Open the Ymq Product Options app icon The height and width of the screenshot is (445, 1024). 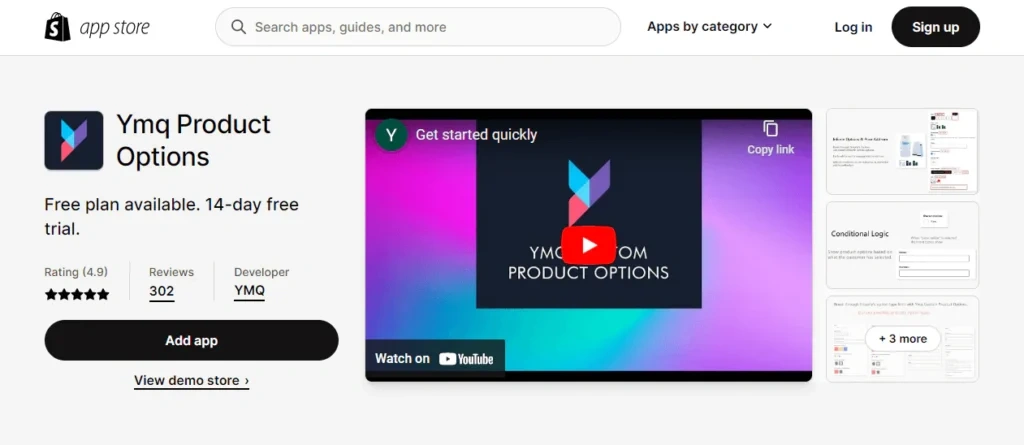74,140
